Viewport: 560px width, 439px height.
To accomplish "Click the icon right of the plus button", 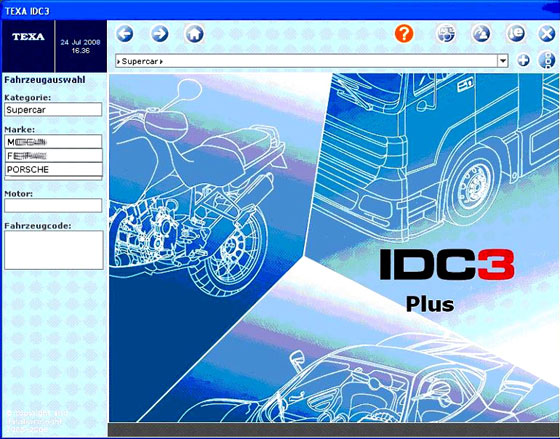I will [546, 61].
